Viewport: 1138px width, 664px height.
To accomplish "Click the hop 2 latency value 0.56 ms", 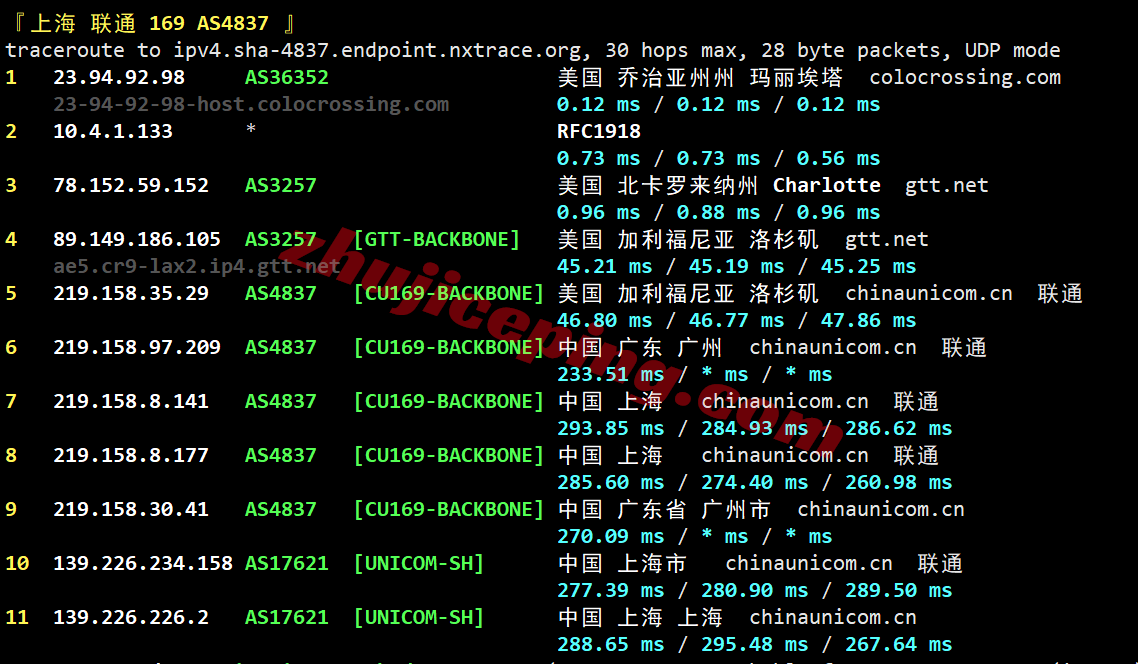I will click(x=838, y=158).
